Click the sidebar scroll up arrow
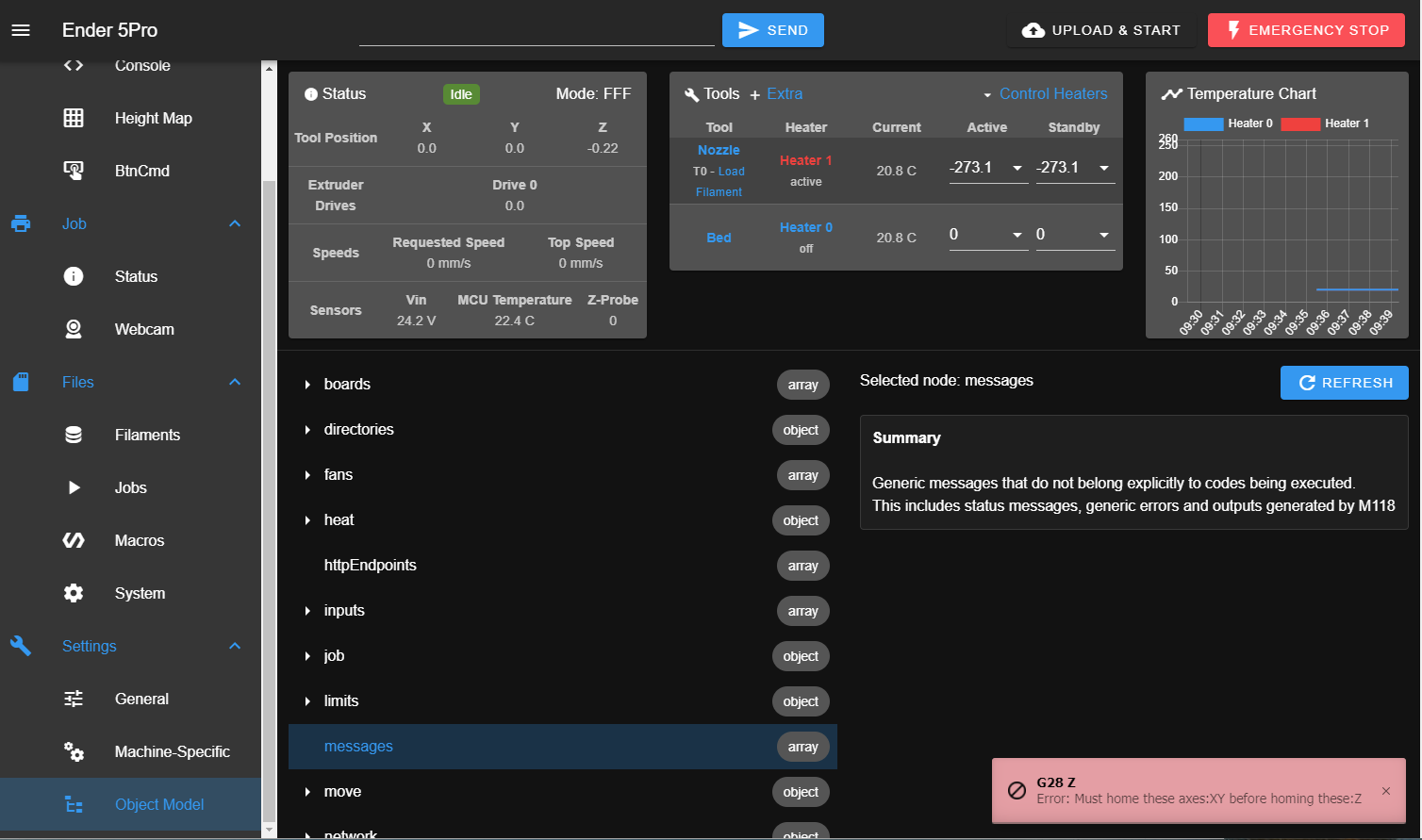The width and height of the screenshot is (1422, 840). click(x=269, y=69)
